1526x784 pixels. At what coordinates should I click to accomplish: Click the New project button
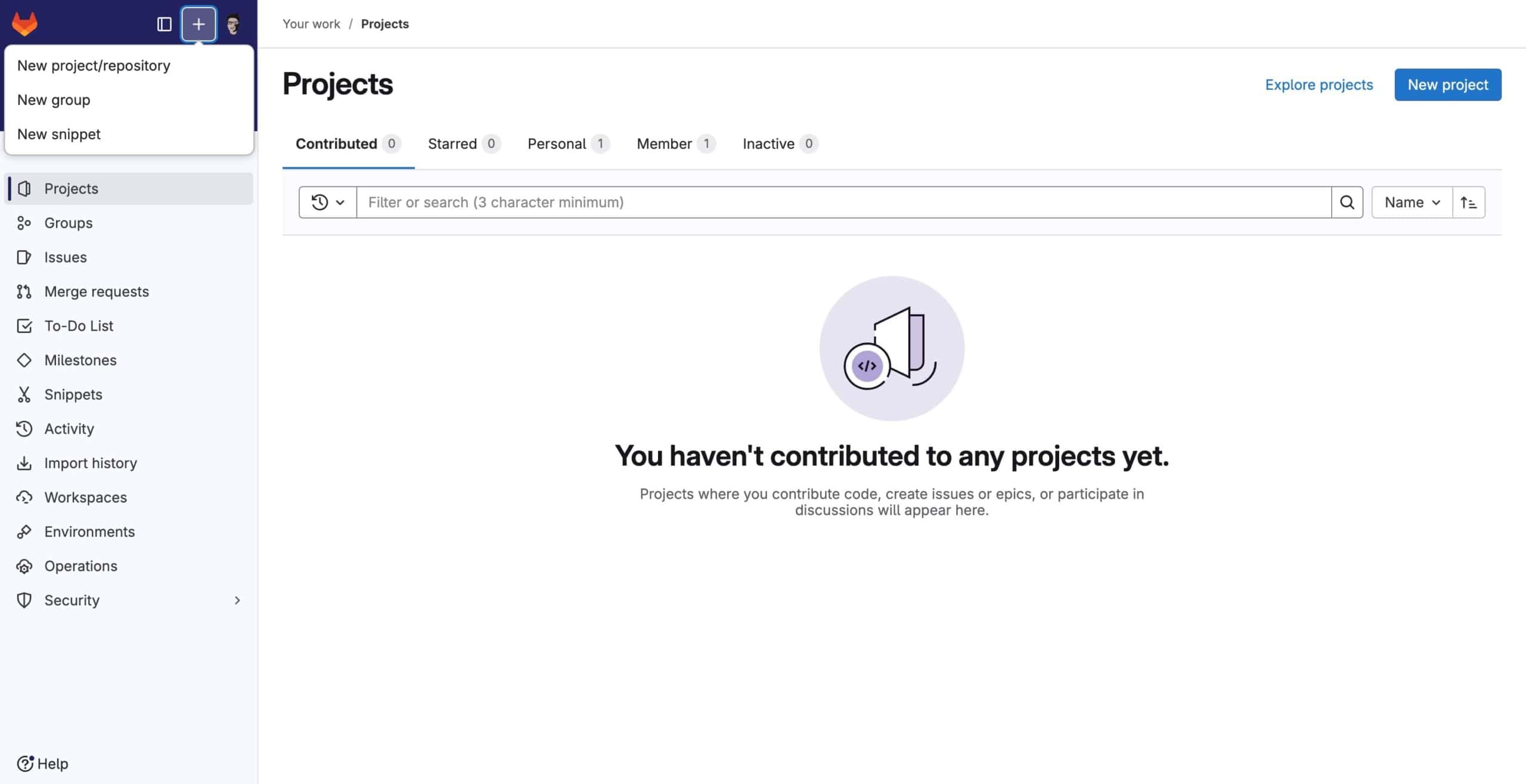1447,85
